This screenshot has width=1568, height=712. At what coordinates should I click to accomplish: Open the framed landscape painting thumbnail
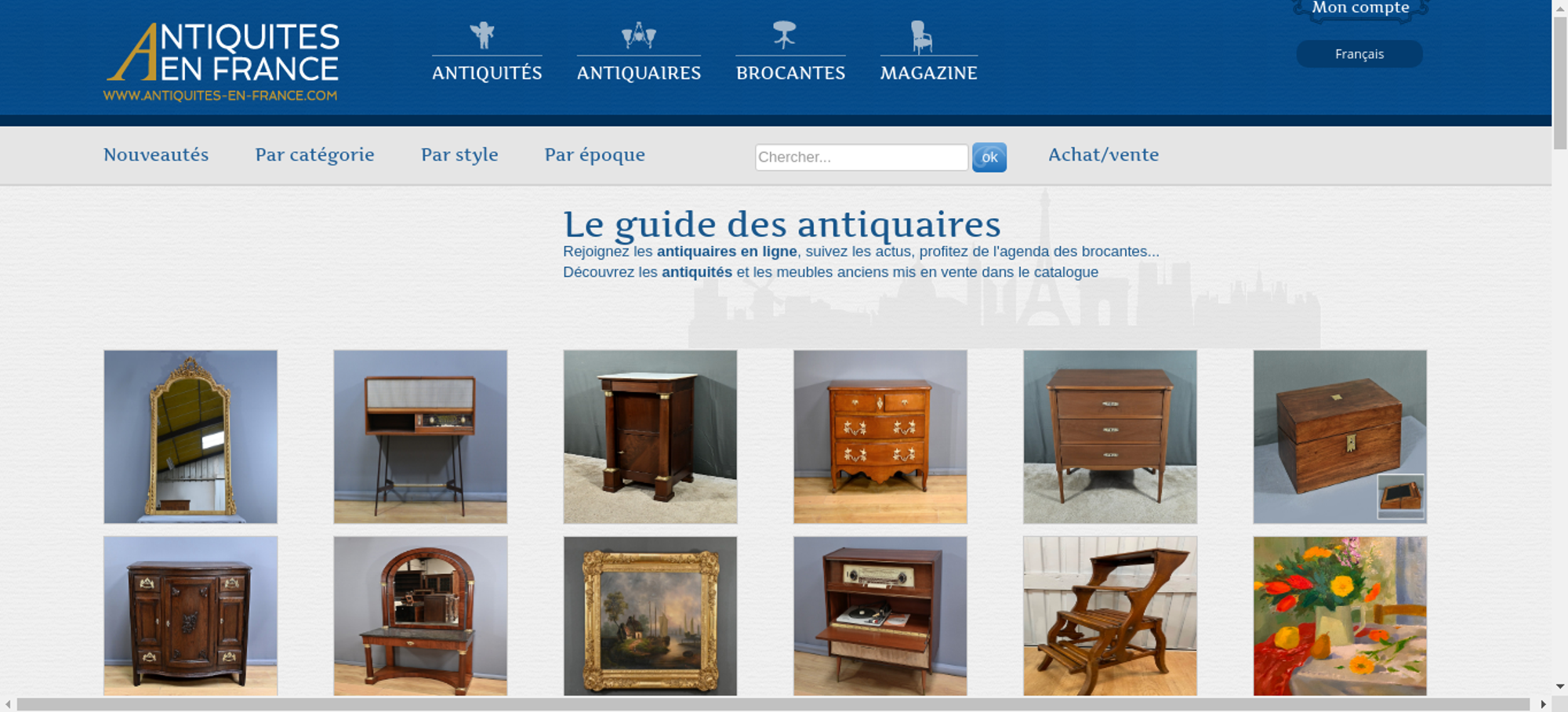650,616
